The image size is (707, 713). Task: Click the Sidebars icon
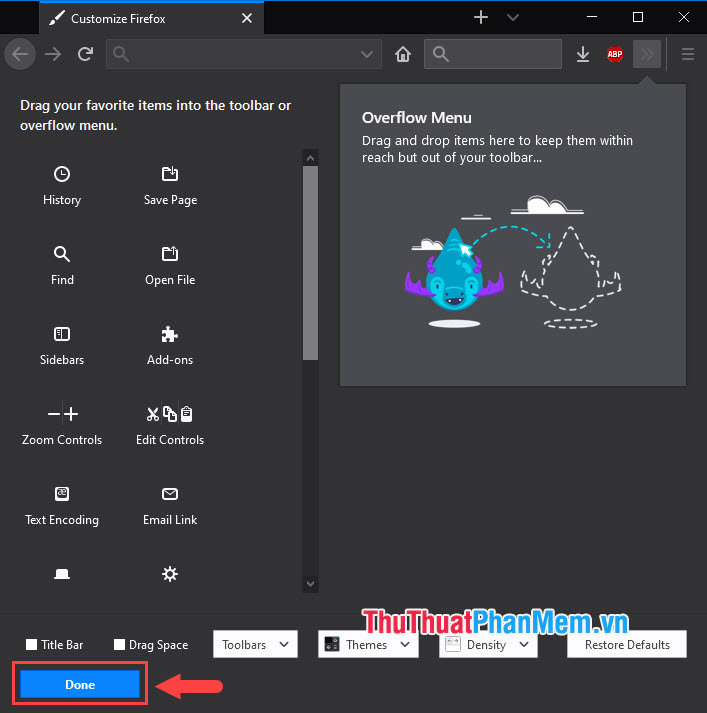(62, 334)
